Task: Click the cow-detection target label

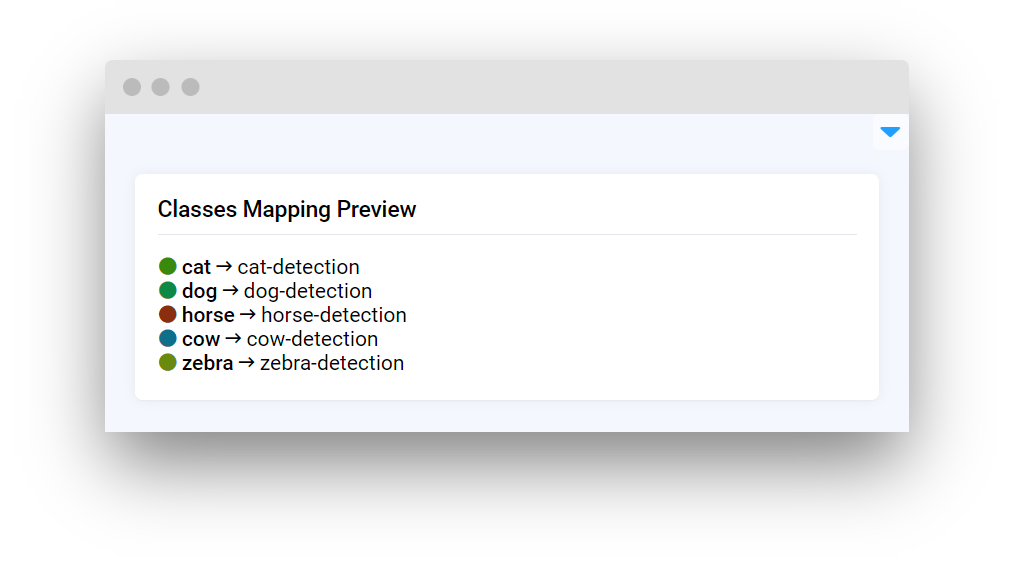Action: pyautogui.click(x=312, y=339)
